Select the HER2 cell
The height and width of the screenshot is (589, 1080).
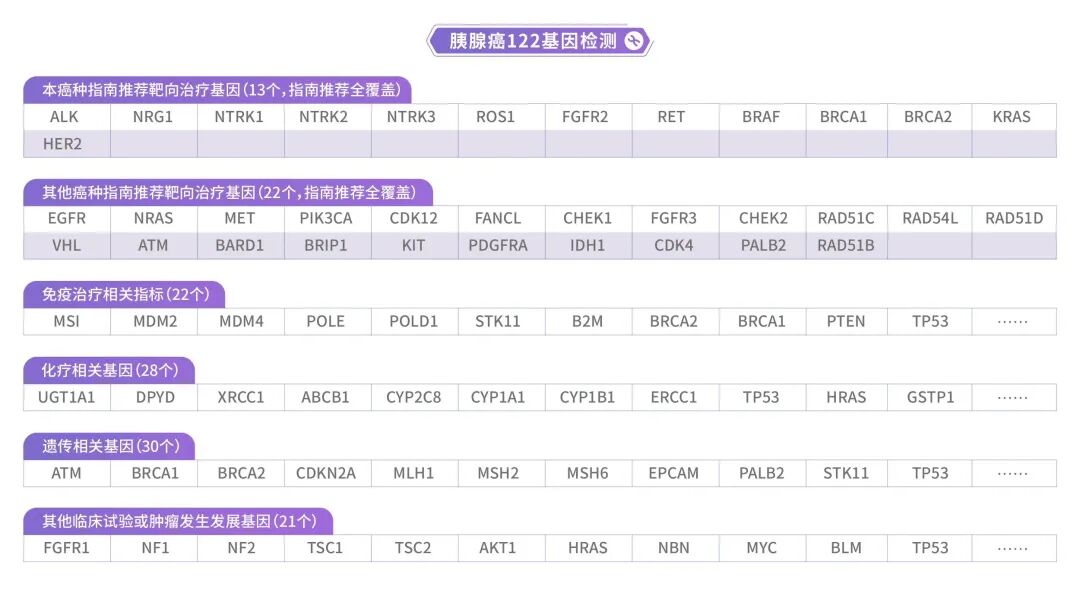tap(67, 144)
